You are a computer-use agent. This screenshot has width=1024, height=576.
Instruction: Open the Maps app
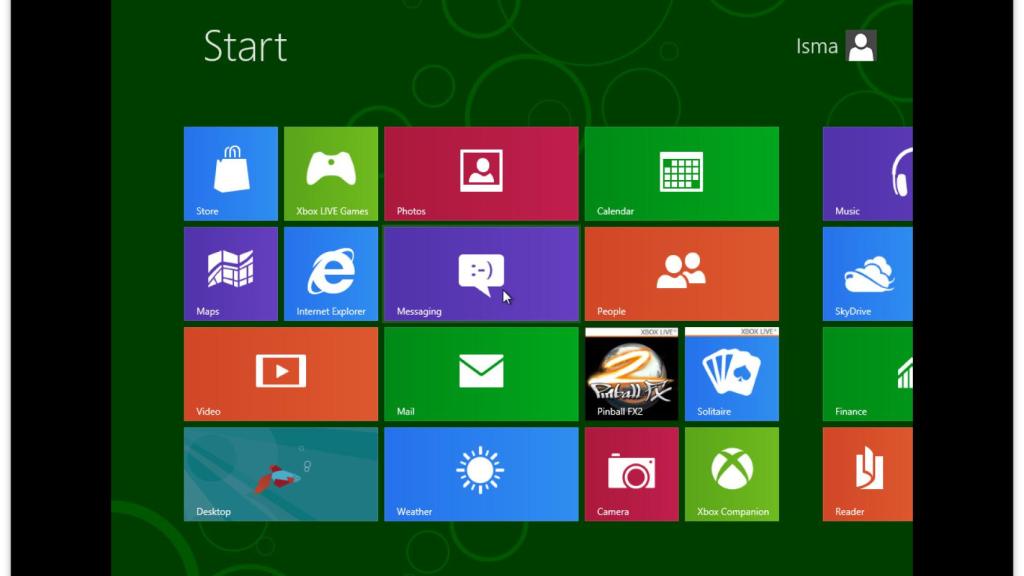click(x=230, y=273)
